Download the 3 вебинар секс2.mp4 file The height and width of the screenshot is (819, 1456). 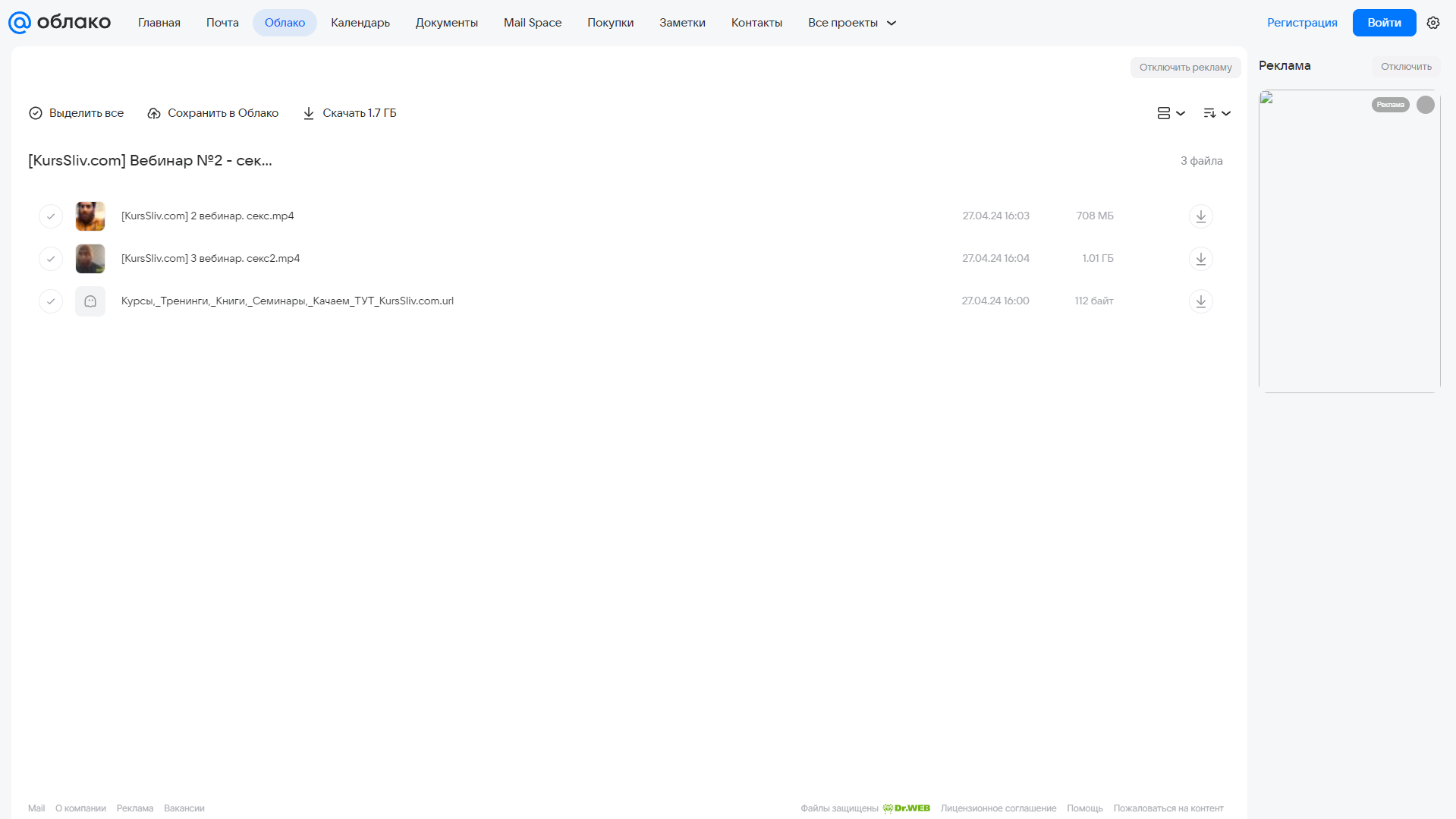(1200, 259)
